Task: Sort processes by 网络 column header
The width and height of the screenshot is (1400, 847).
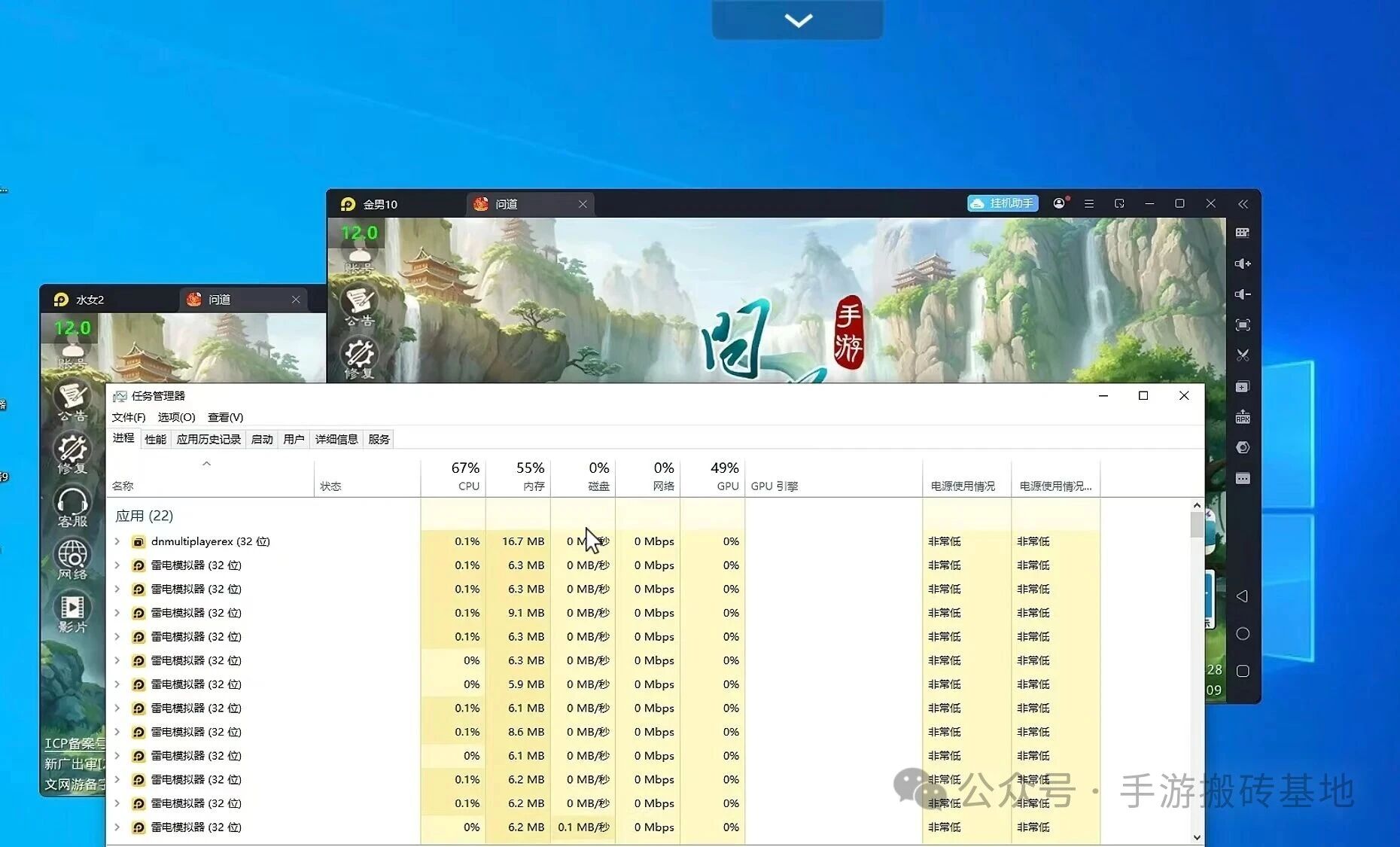Action: click(x=648, y=477)
